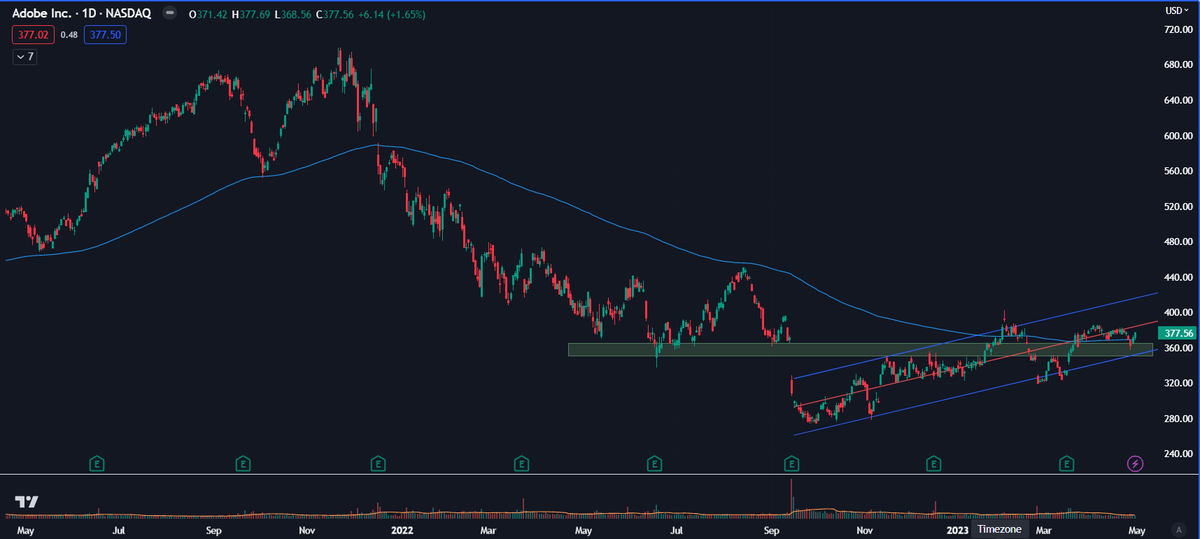Click the red 377.02 sell price button
The image size is (1200, 539).
(31, 35)
